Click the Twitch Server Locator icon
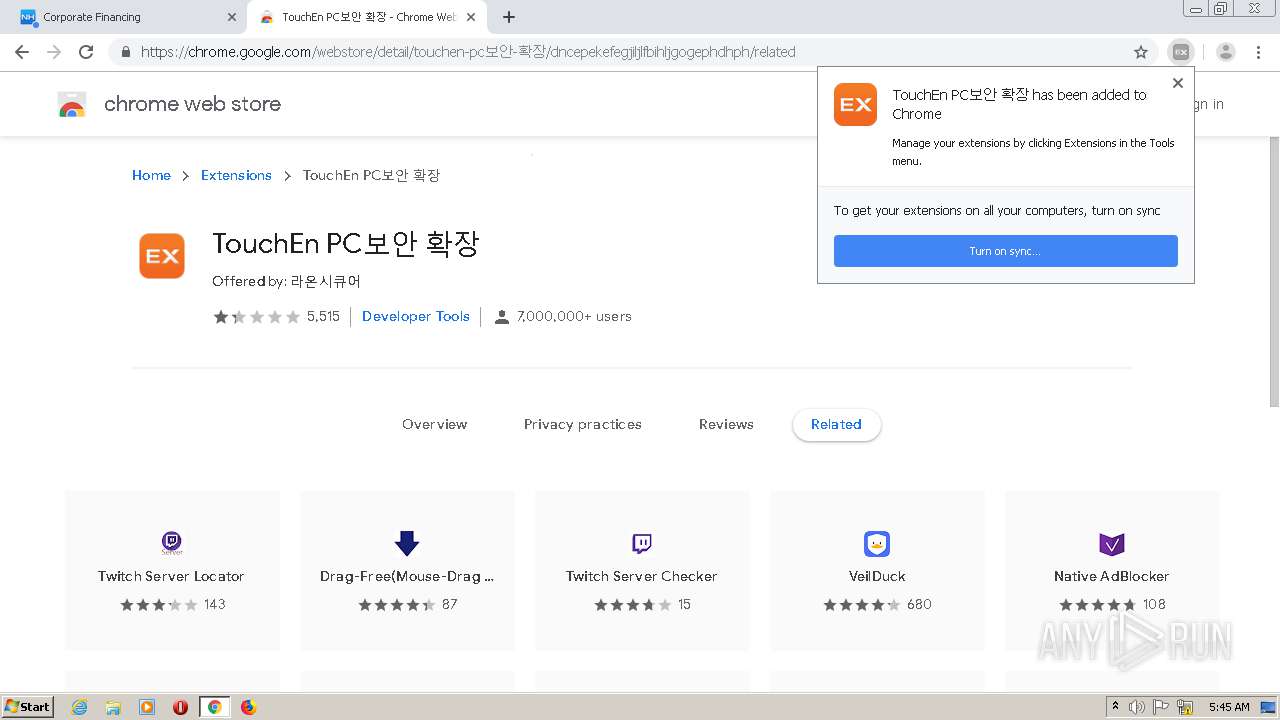This screenshot has width=1280, height=720. [172, 543]
